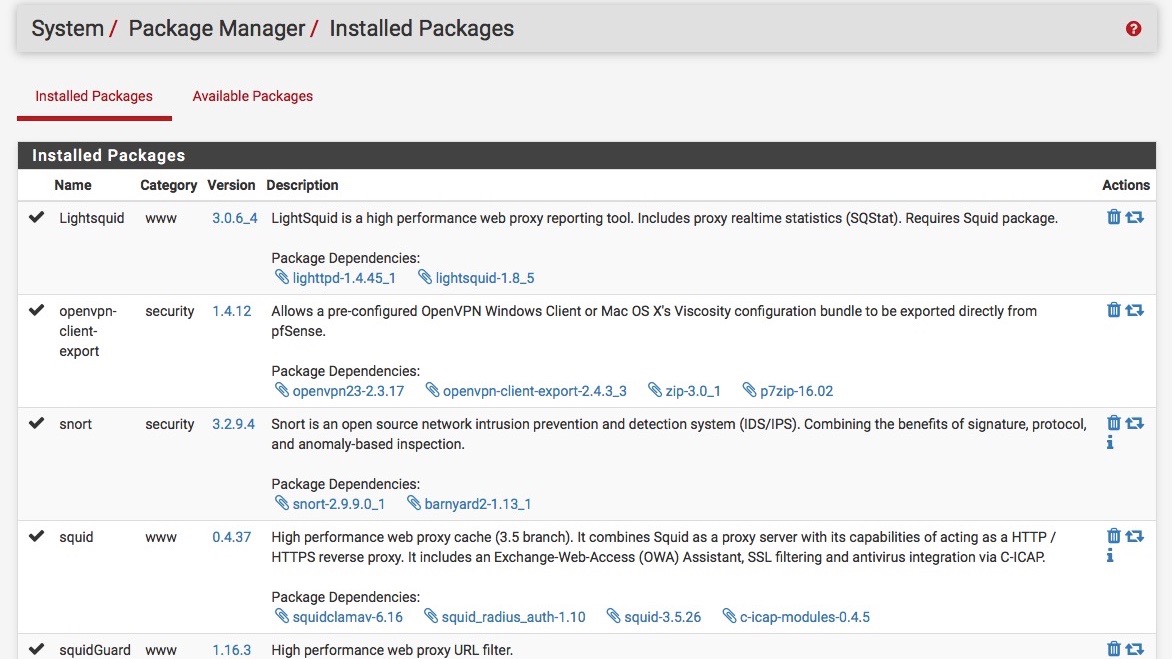The image size is (1172, 659).
Task: Open the squidclamav-6.16 dependency link
Action: pyautogui.click(x=348, y=617)
